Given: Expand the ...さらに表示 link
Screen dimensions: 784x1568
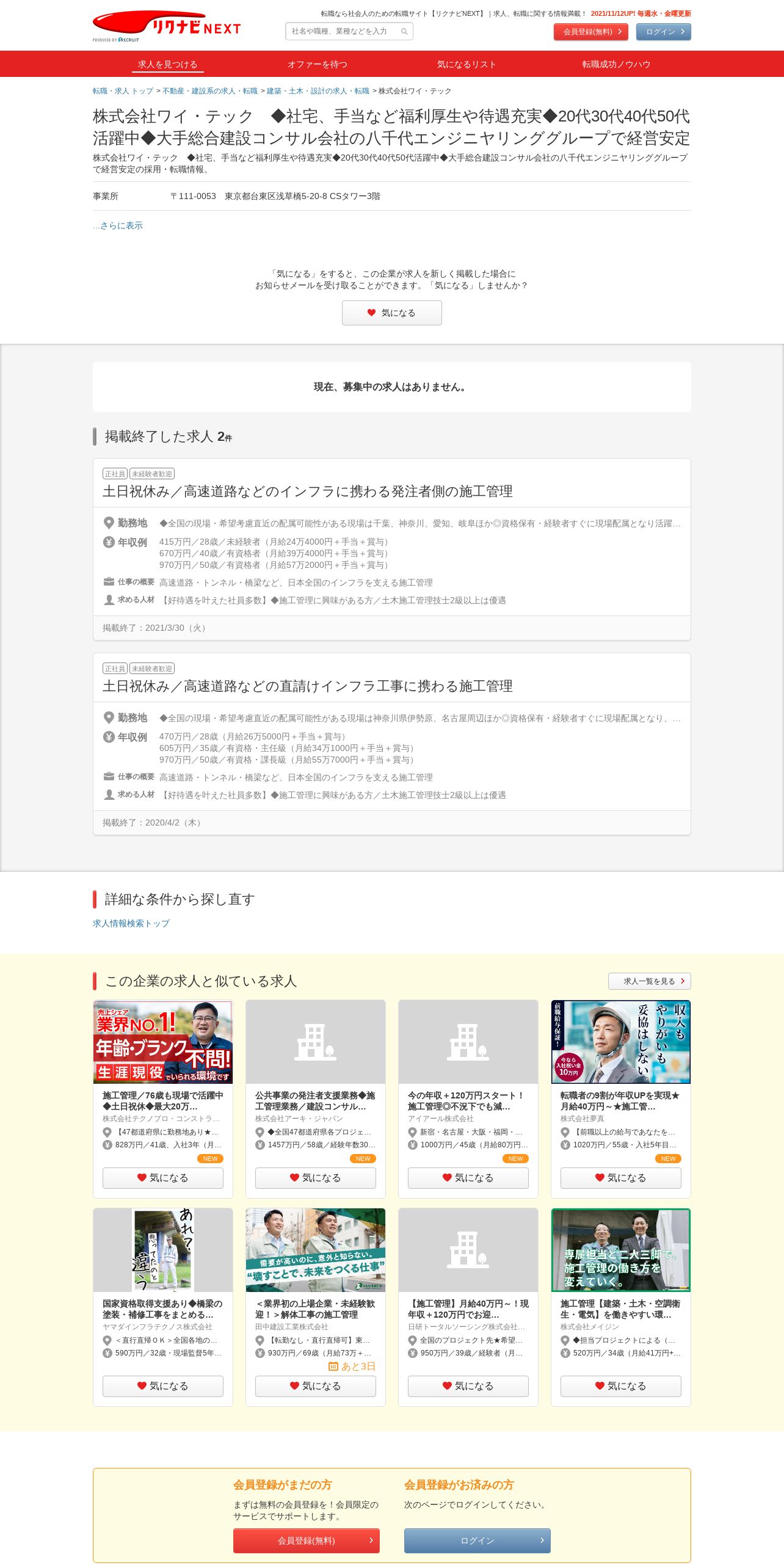Looking at the screenshot, I should [118, 225].
